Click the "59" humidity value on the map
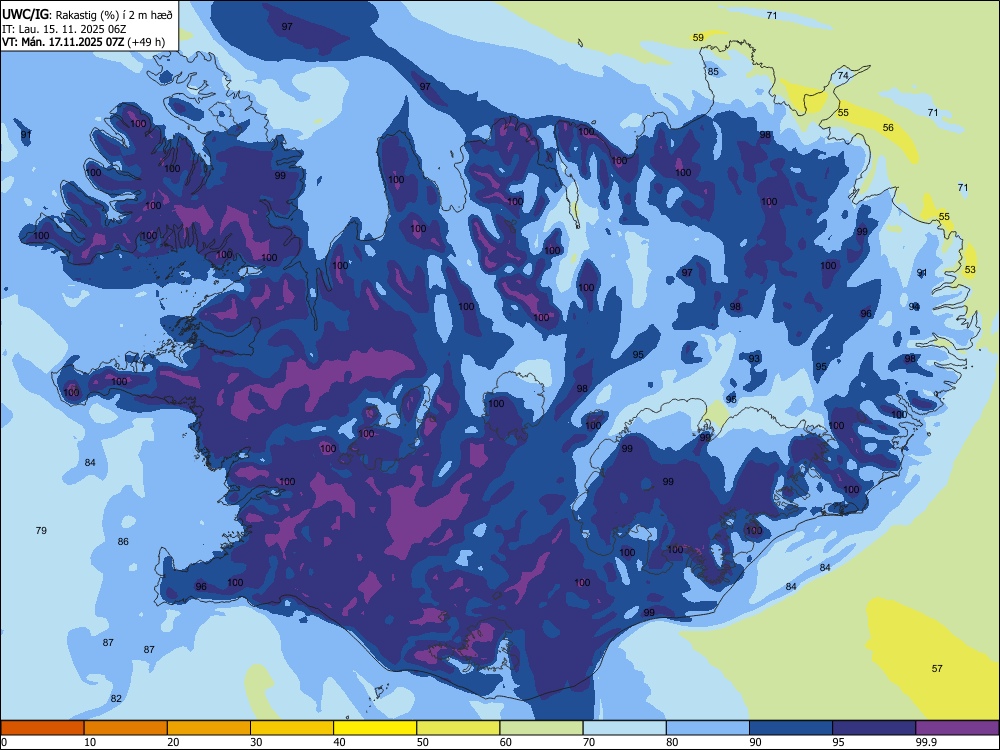Screen dimensions: 1000x750 (x=698, y=38)
